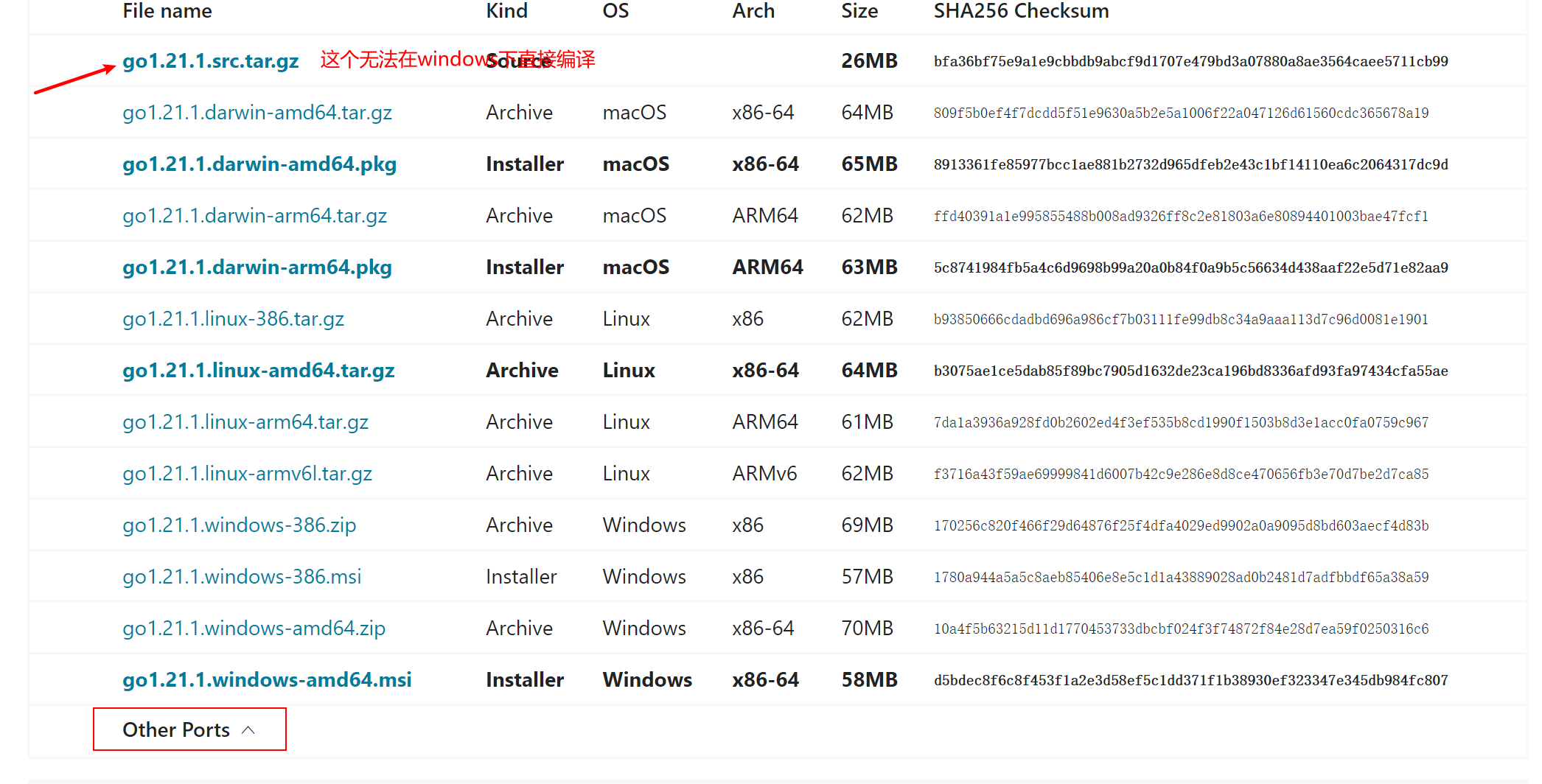
Task: Click Installer kind in darwin-arm64.pkg row
Action: point(525,267)
